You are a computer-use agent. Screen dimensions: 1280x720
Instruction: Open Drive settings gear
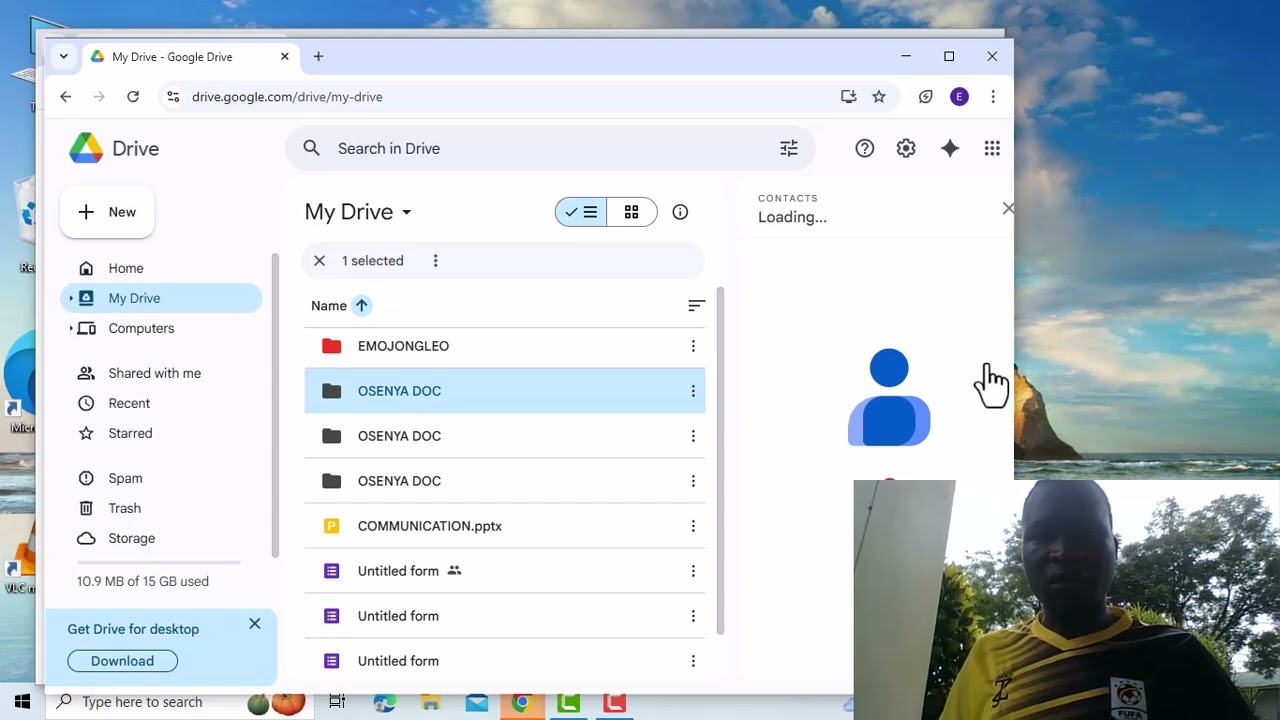click(x=906, y=148)
